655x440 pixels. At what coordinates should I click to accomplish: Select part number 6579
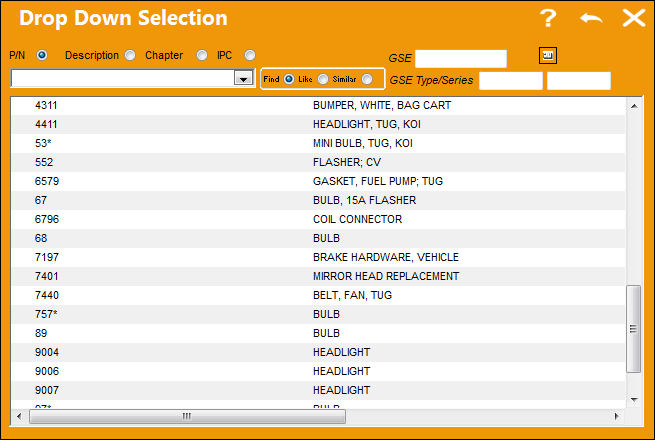click(47, 181)
